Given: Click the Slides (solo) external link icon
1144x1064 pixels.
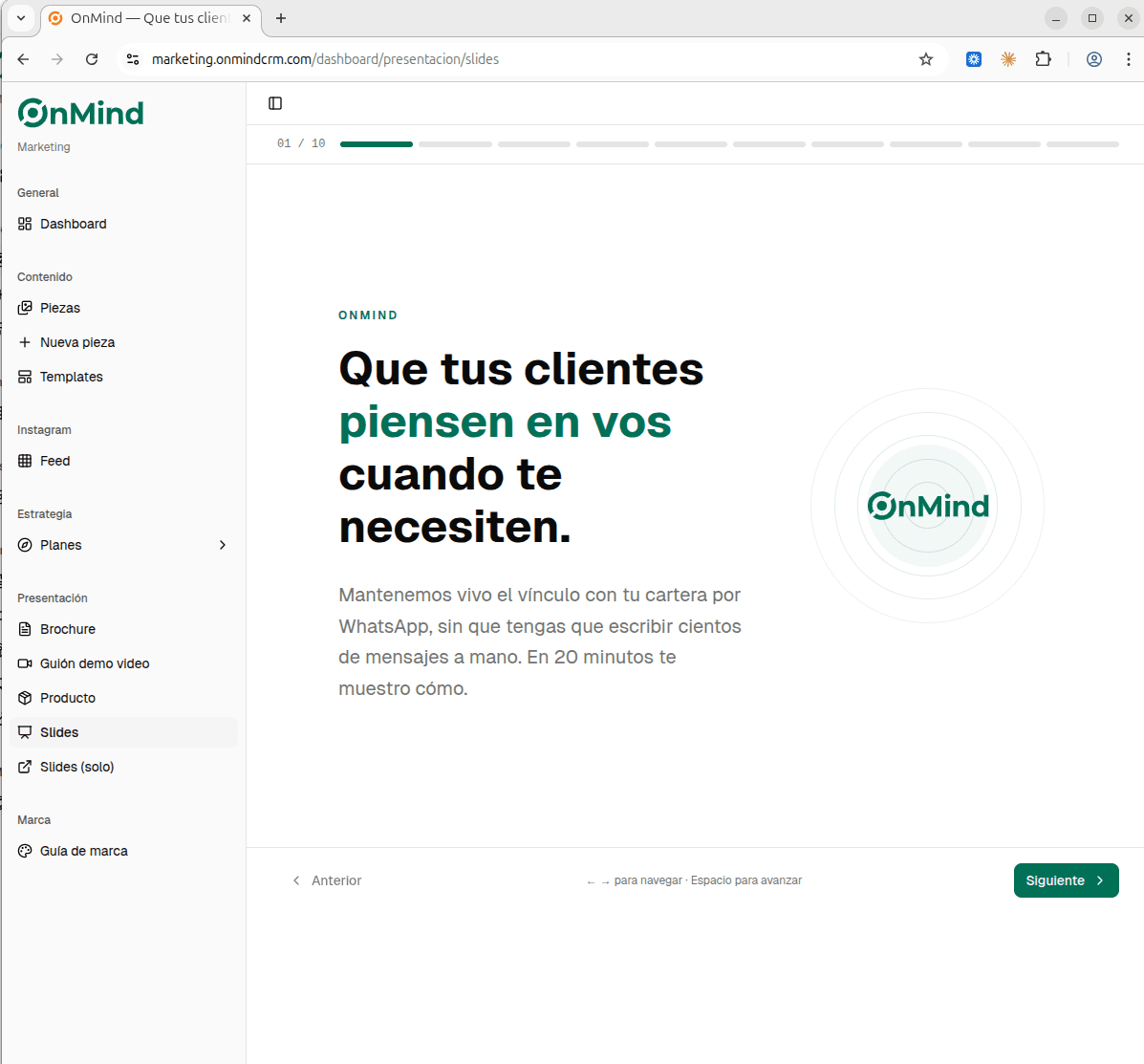Looking at the screenshot, I should tap(25, 767).
